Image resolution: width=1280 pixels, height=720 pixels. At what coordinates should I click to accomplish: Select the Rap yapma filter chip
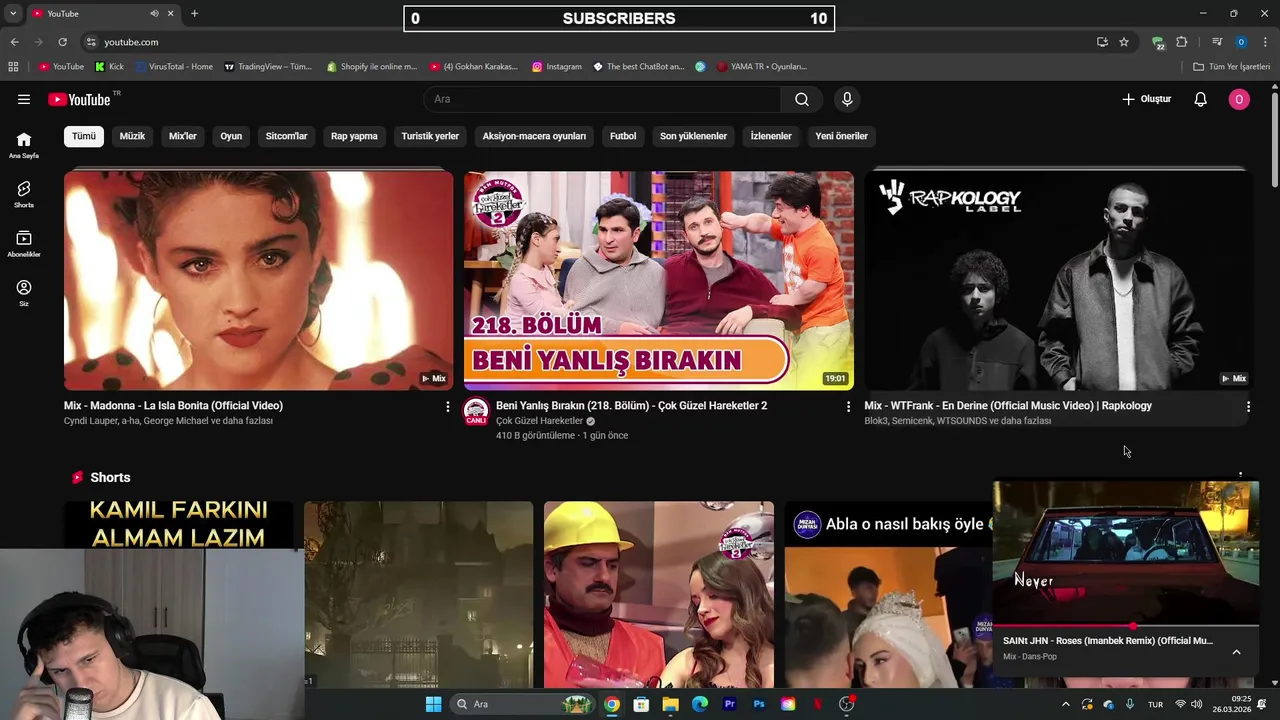pos(354,136)
